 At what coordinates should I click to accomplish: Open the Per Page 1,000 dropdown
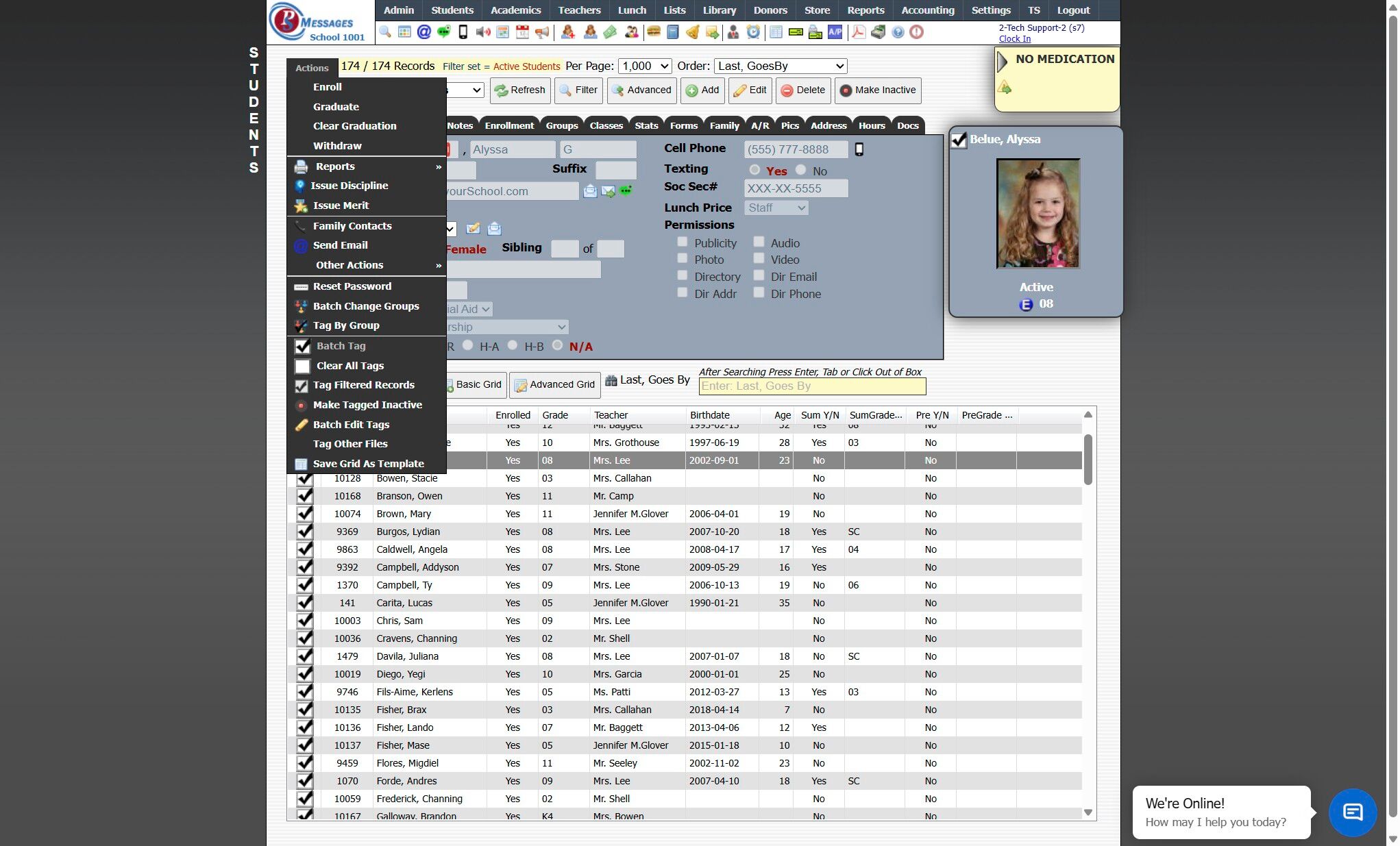645,66
